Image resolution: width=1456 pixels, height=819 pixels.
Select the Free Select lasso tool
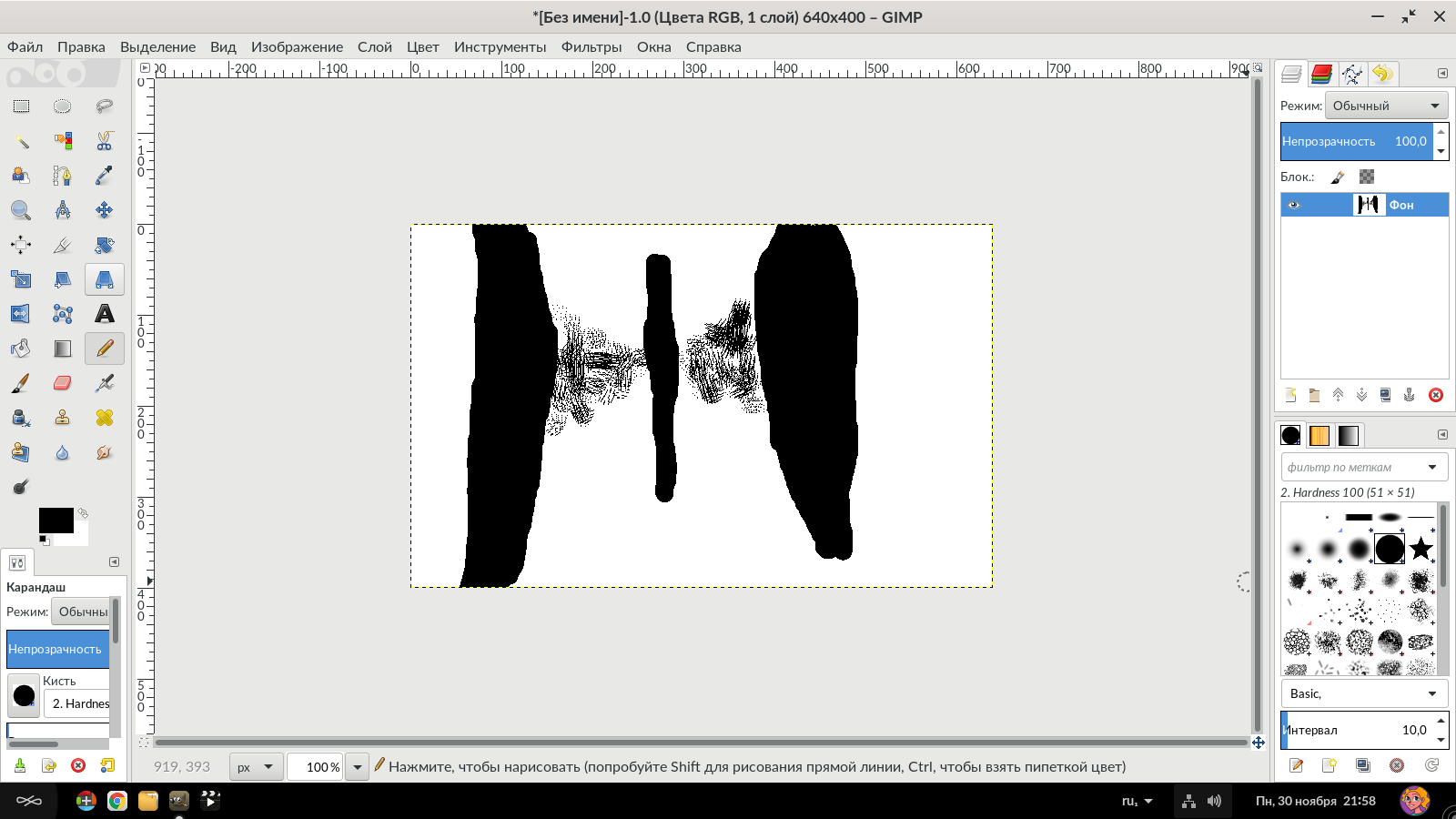[x=105, y=106]
